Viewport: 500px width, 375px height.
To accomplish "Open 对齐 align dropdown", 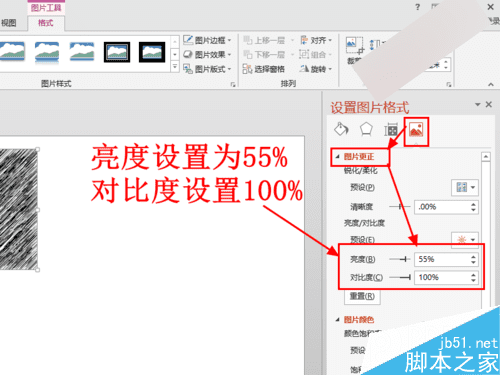I will click(316, 40).
